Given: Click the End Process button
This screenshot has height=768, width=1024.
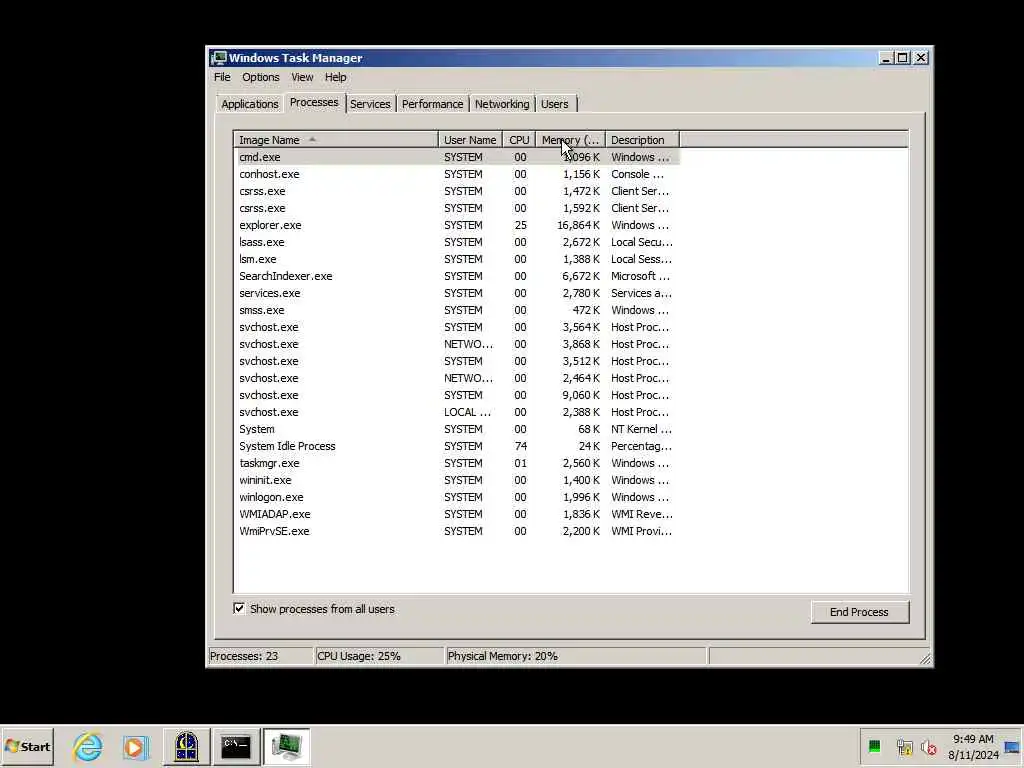Looking at the screenshot, I should click(x=859, y=612).
